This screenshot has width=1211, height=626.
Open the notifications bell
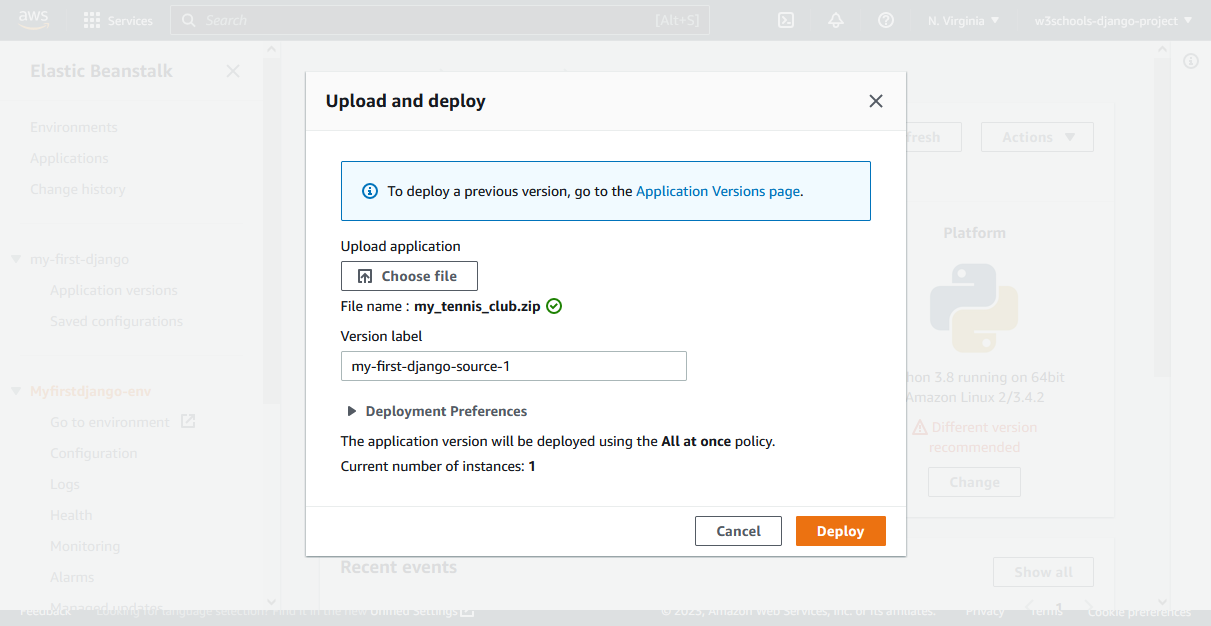pyautogui.click(x=836, y=20)
